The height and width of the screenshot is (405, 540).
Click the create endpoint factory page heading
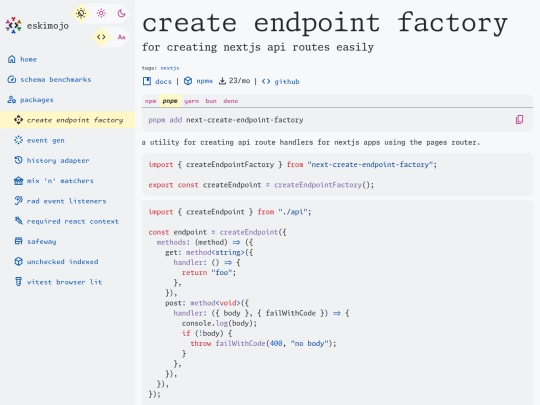[325, 23]
